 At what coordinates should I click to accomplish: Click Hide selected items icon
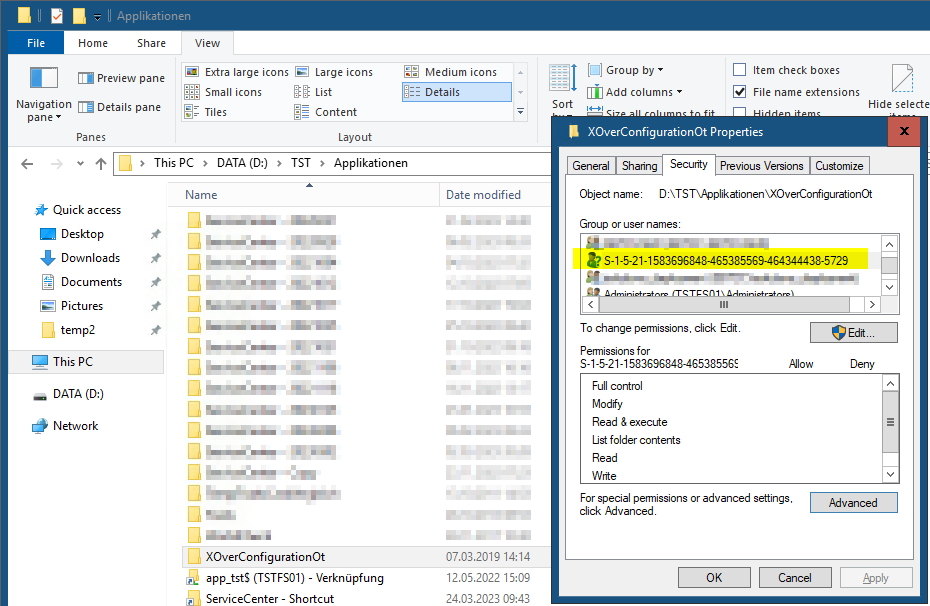[x=901, y=80]
